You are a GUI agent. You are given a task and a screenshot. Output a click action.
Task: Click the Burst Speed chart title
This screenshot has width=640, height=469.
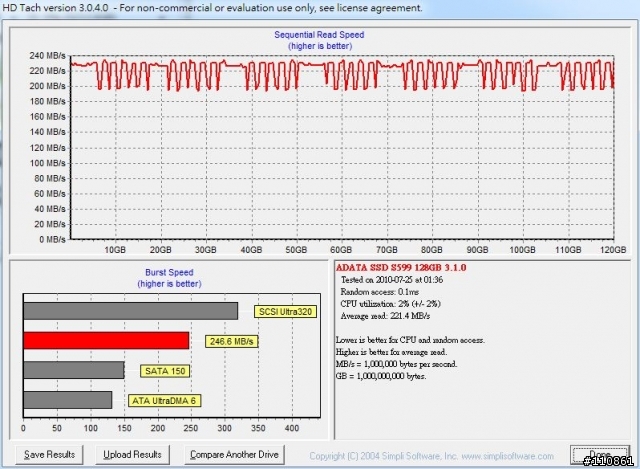(x=169, y=272)
